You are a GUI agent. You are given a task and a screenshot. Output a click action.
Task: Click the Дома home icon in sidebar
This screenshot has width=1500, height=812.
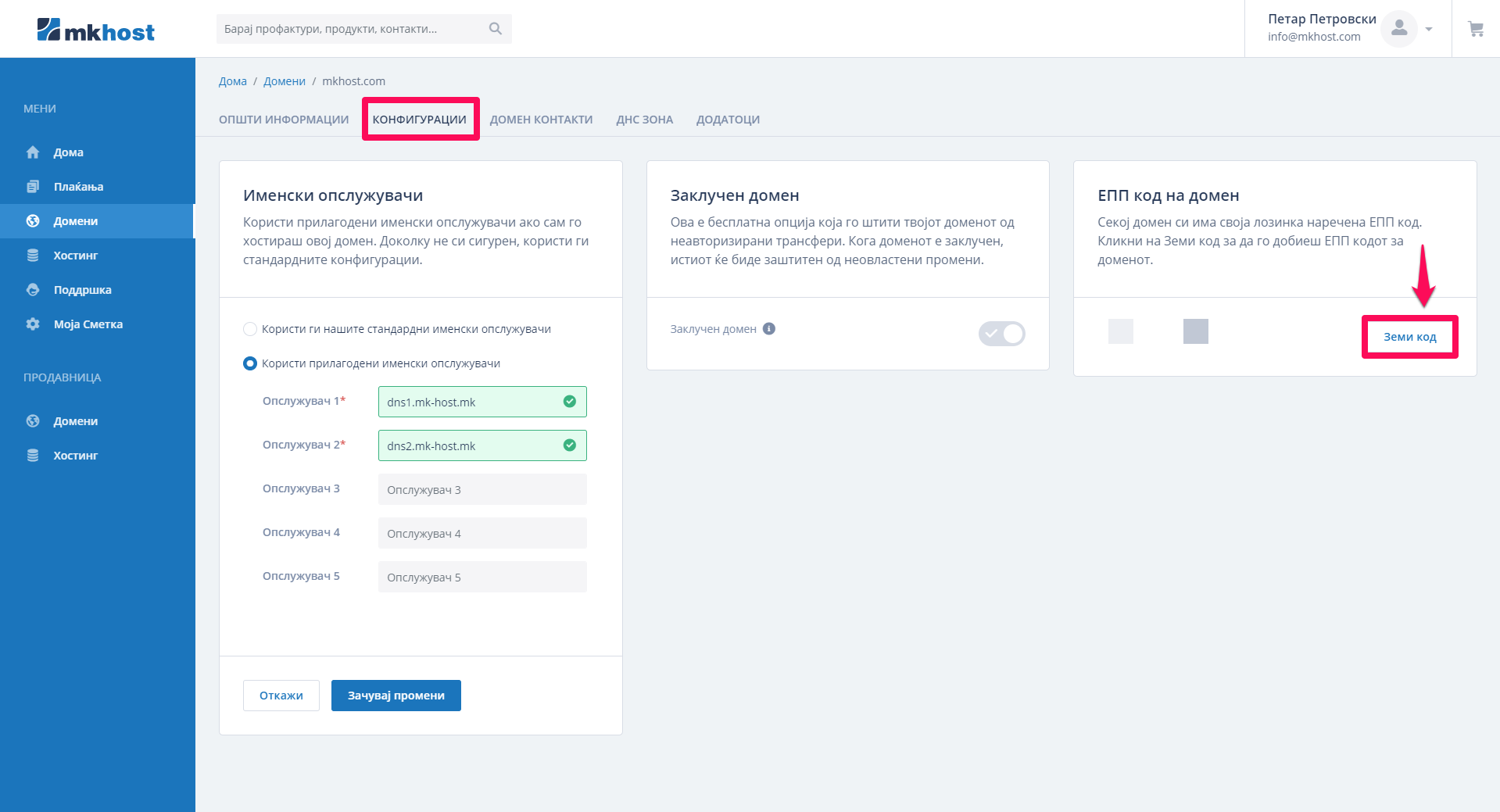click(x=33, y=152)
